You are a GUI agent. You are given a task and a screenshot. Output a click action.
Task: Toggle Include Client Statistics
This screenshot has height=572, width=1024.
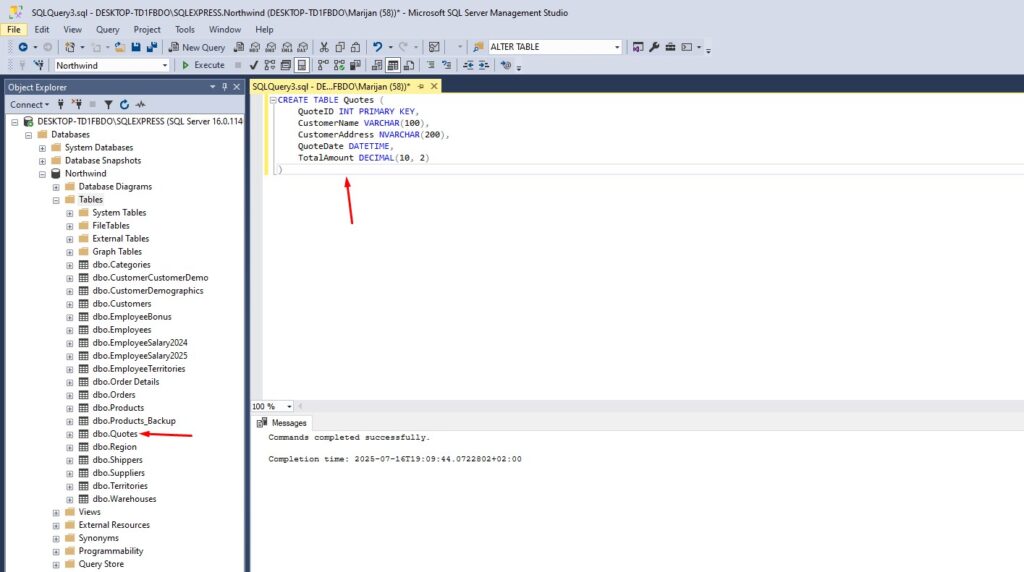pos(355,65)
